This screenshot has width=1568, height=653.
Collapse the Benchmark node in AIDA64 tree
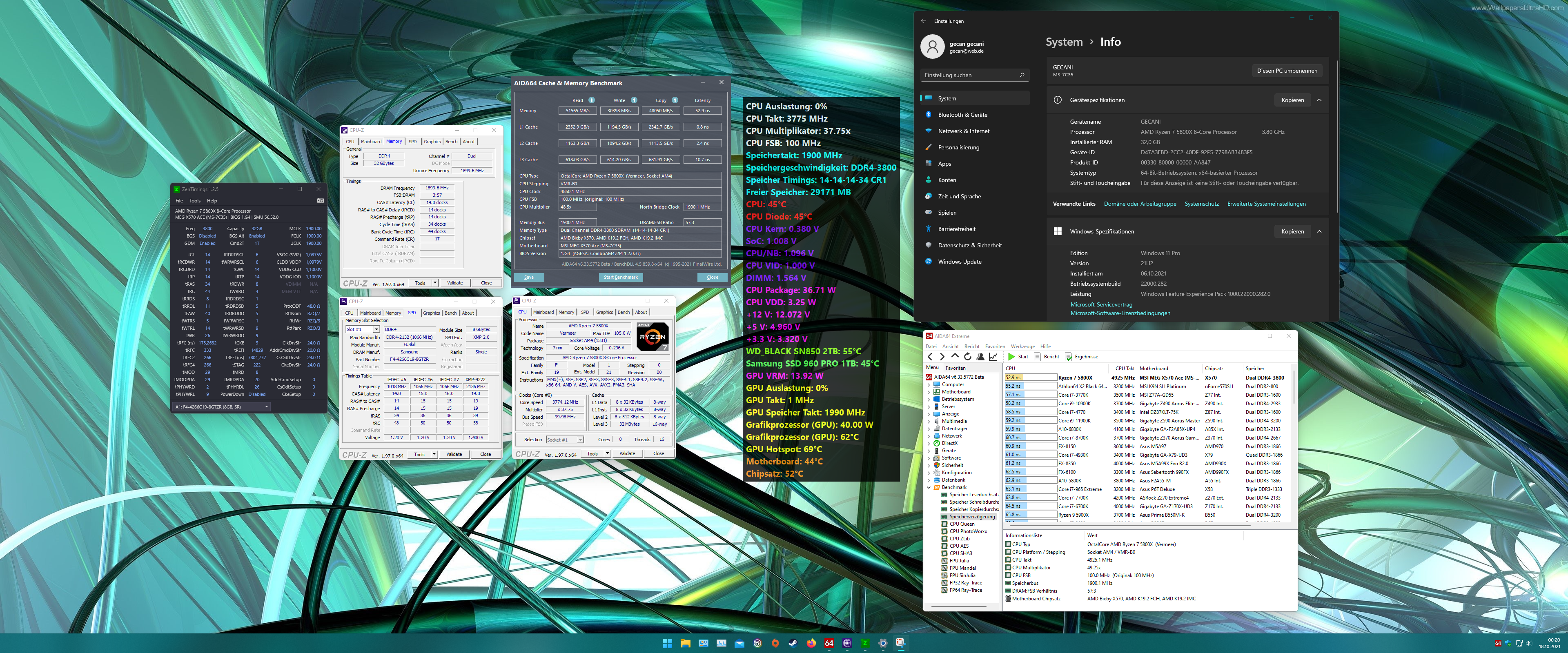929,487
